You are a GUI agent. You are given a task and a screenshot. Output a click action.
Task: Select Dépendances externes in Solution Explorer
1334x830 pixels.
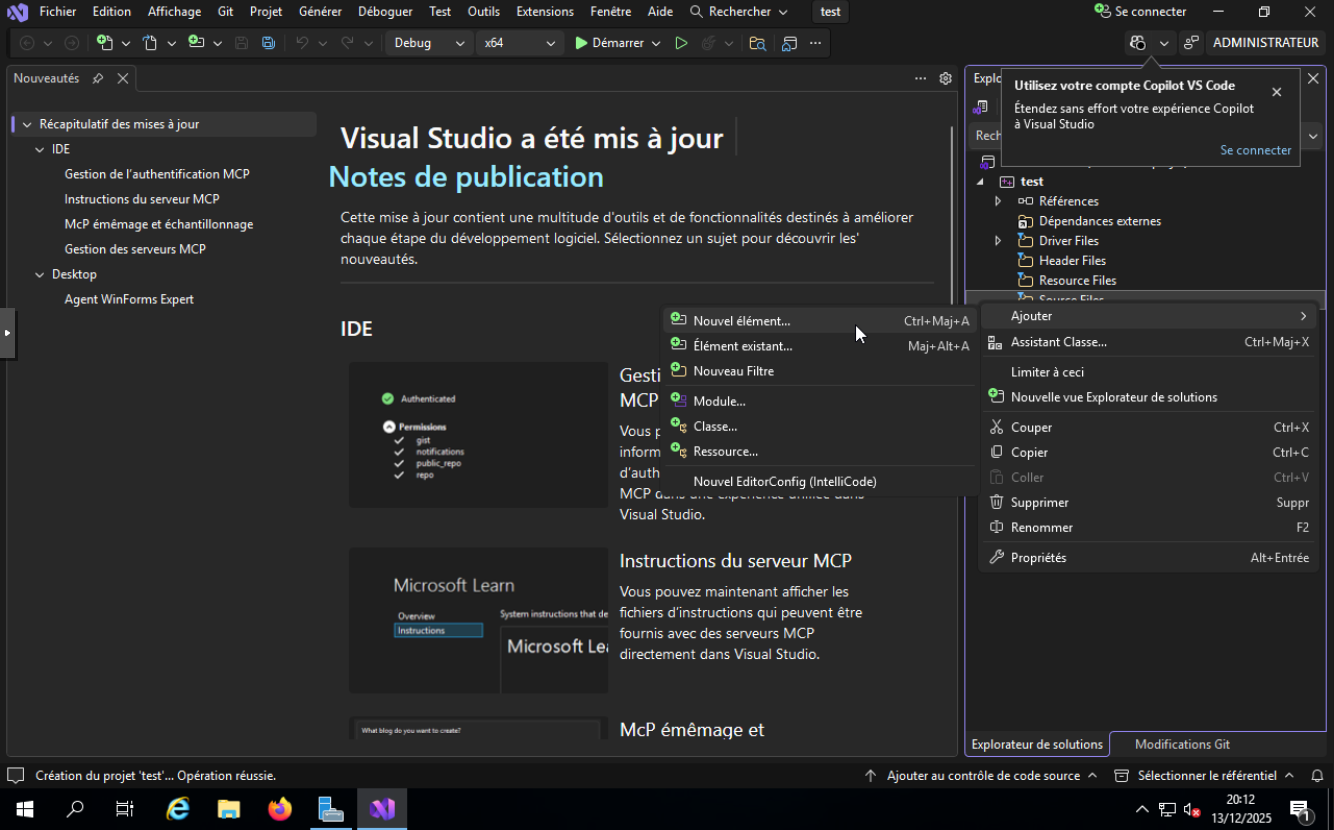[1099, 221]
